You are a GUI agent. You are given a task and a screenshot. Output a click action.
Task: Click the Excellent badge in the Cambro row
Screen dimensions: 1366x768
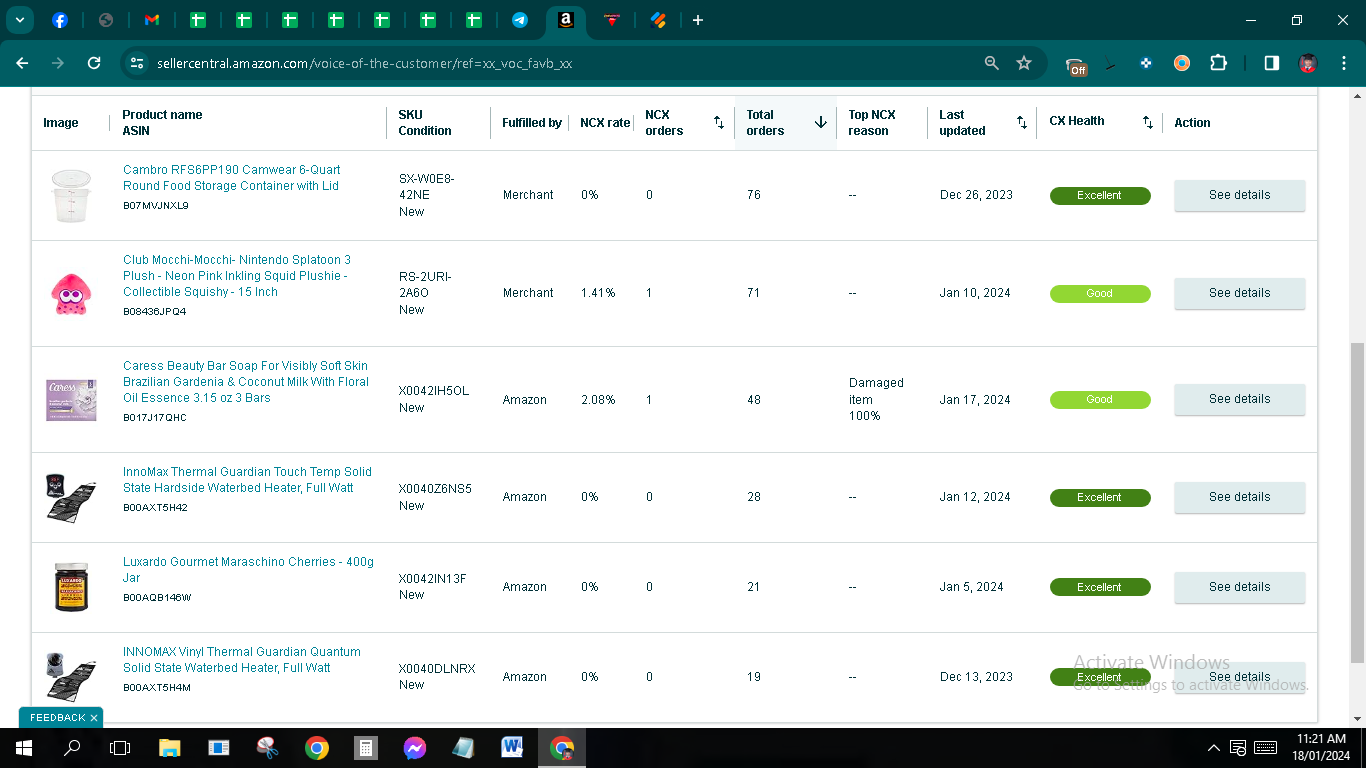tap(1100, 196)
